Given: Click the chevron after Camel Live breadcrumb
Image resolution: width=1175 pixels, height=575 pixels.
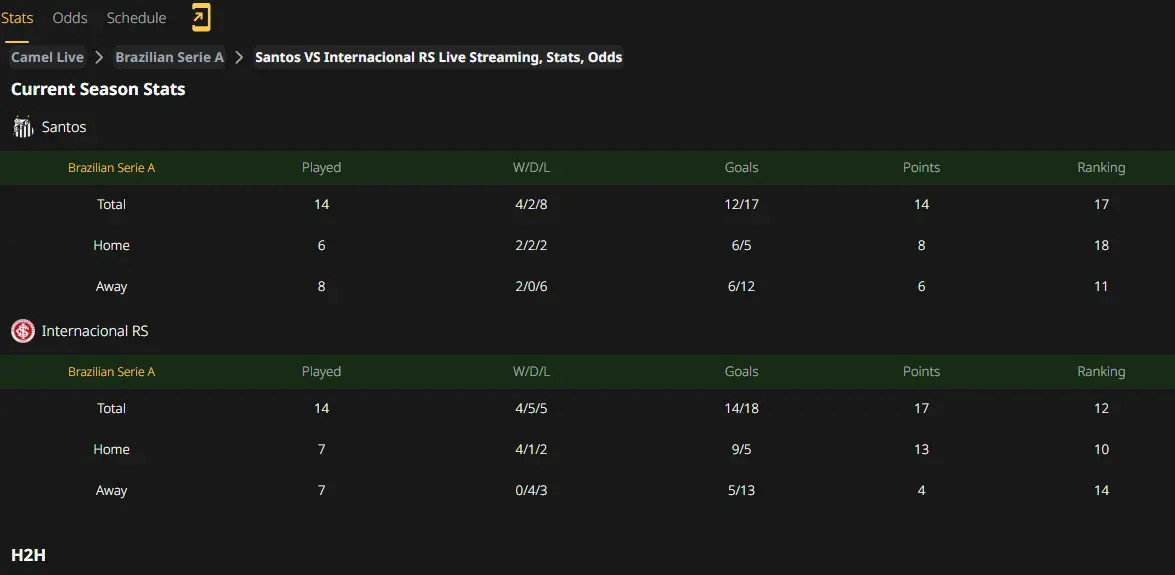Looking at the screenshot, I should point(99,57).
